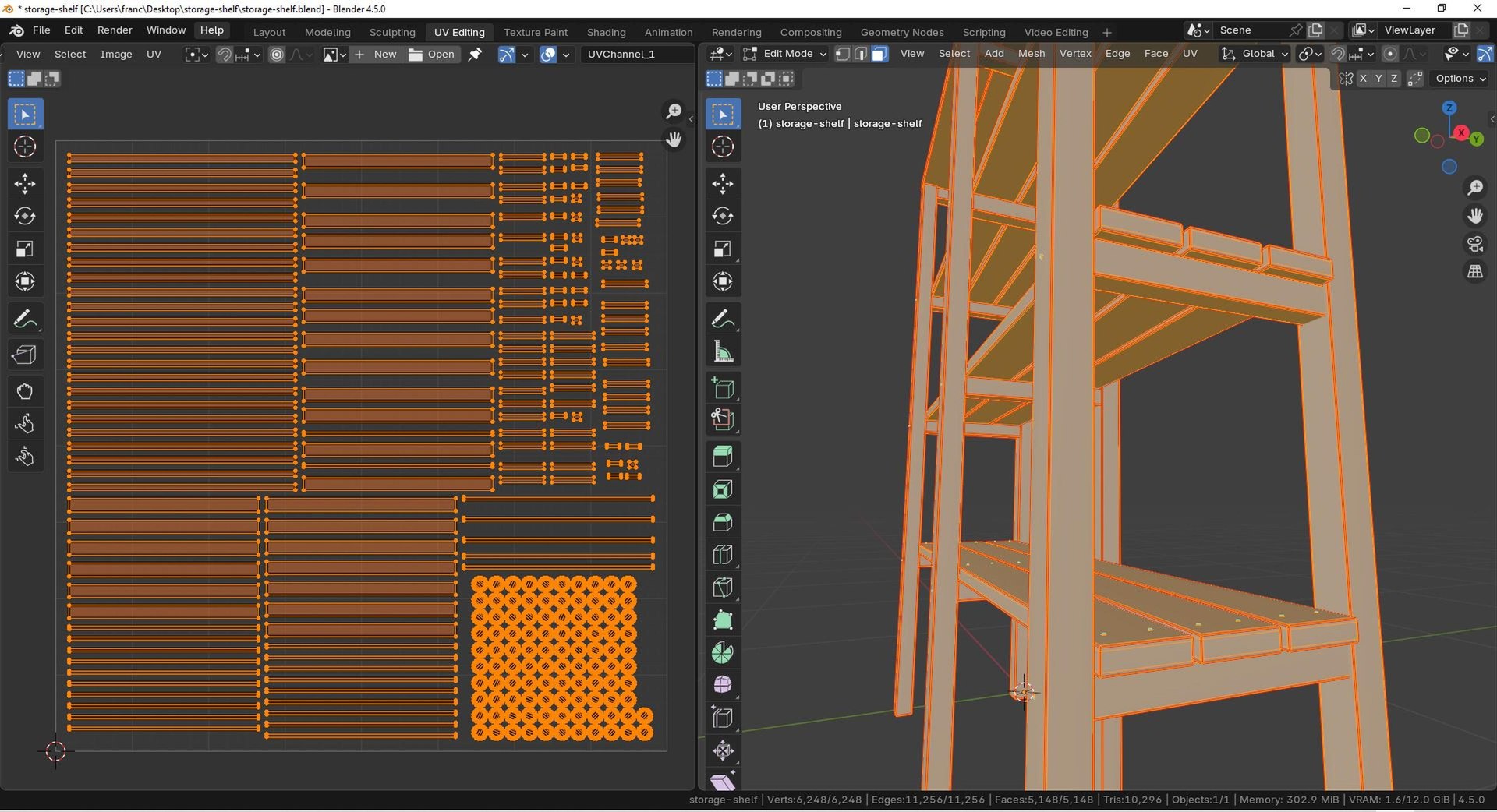Image resolution: width=1497 pixels, height=812 pixels.
Task: Open the image browse dropdown in UV editor
Action: 334,55
